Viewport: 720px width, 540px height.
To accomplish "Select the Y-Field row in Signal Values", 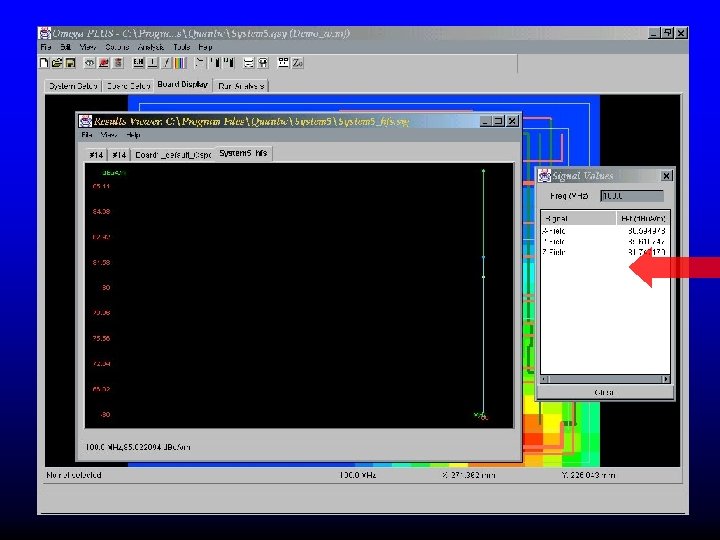I will coord(604,242).
